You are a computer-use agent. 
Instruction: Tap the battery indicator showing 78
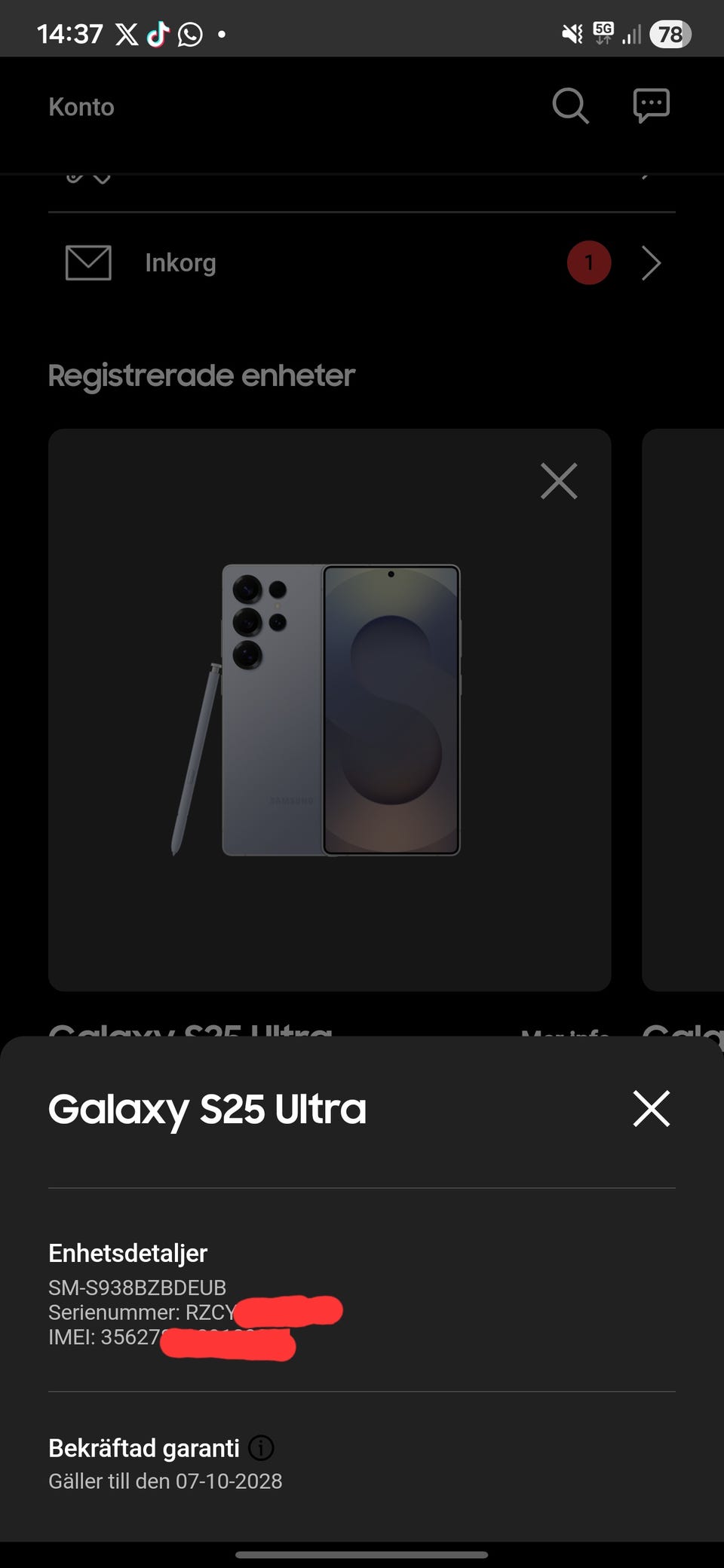click(x=670, y=34)
